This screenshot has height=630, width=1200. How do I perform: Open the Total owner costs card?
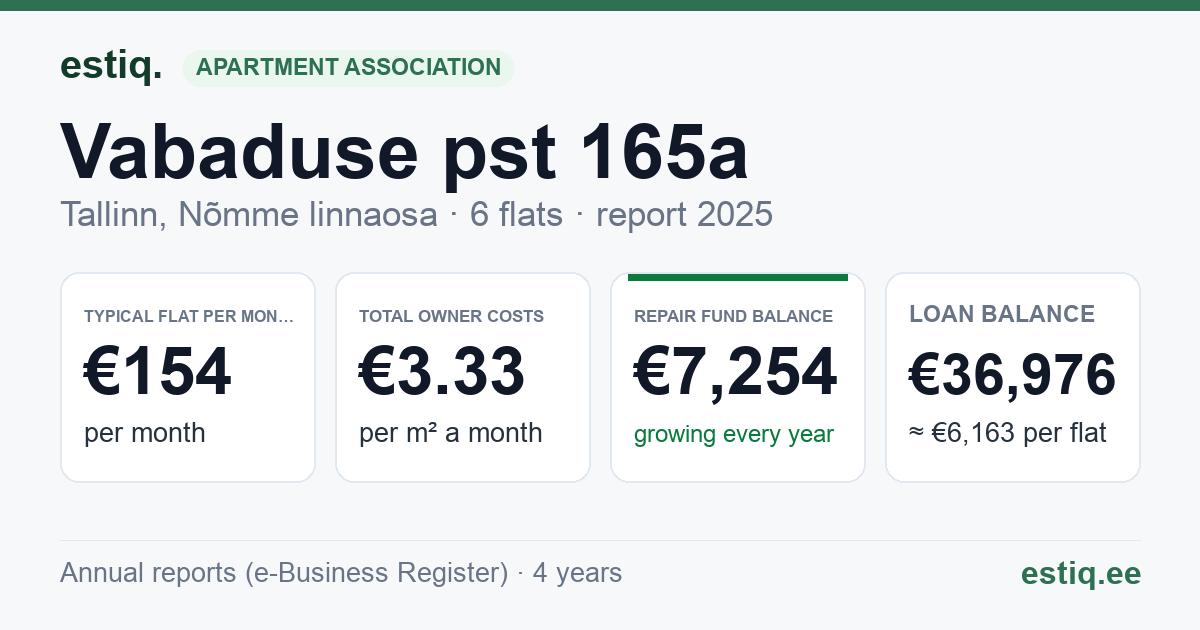(x=463, y=377)
